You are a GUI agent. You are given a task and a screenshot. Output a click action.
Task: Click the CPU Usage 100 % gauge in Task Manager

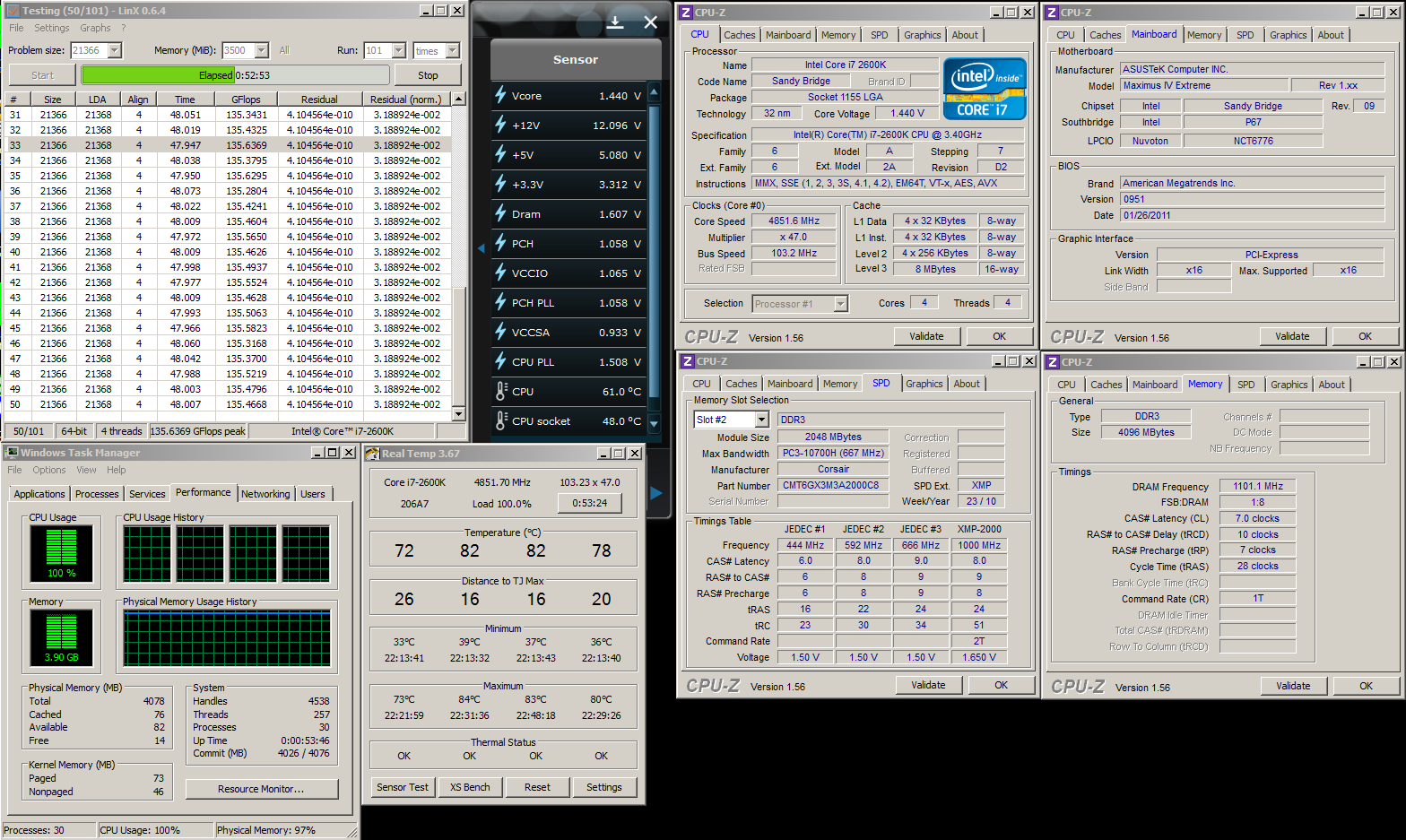62,553
